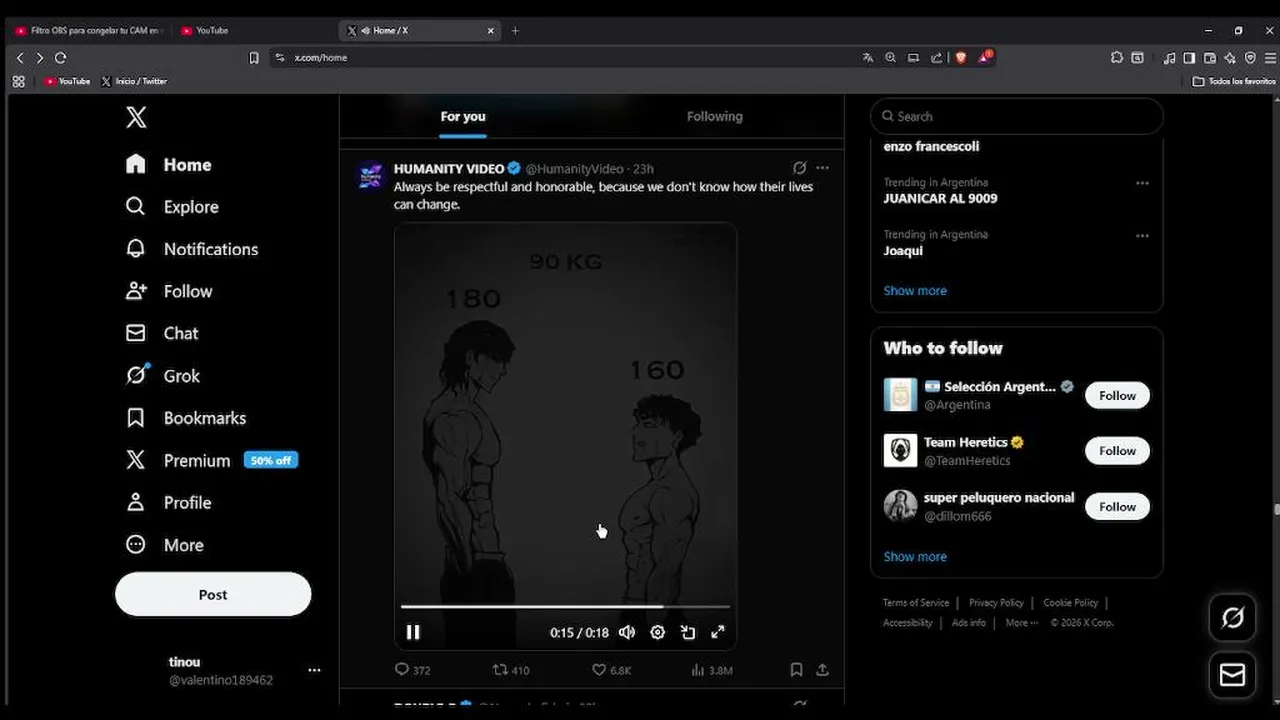This screenshot has height=720, width=1280.
Task: Open HUMANITY VIDEO profile avatar
Action: 371,176
